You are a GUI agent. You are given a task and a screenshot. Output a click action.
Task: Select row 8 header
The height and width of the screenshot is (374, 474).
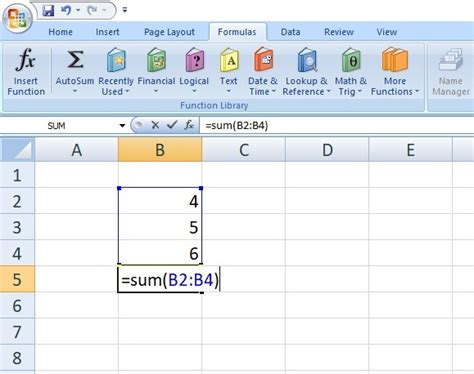[x=17, y=357]
